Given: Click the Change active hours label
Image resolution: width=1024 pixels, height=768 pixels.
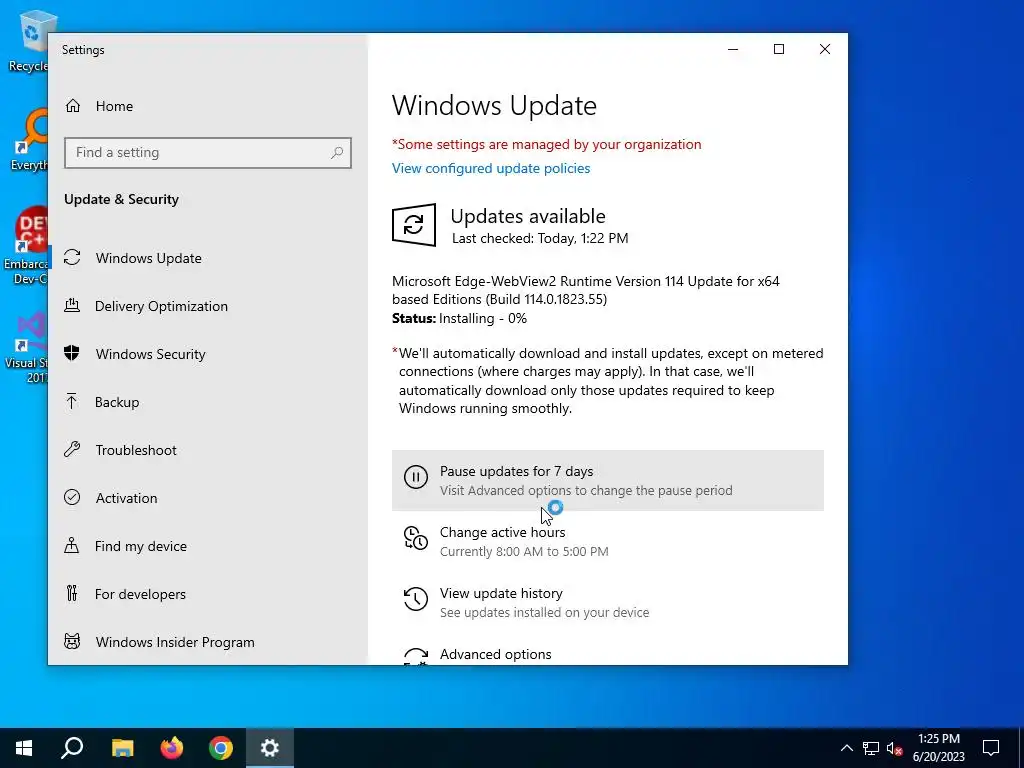Looking at the screenshot, I should [502, 532].
